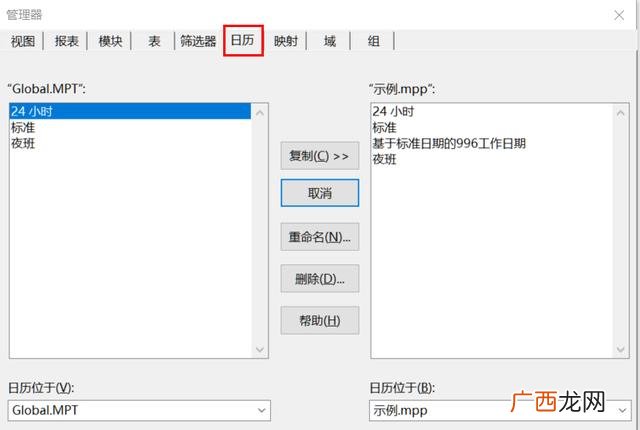Click the 复制(C) >> button
The image size is (640, 430).
pos(320,156)
